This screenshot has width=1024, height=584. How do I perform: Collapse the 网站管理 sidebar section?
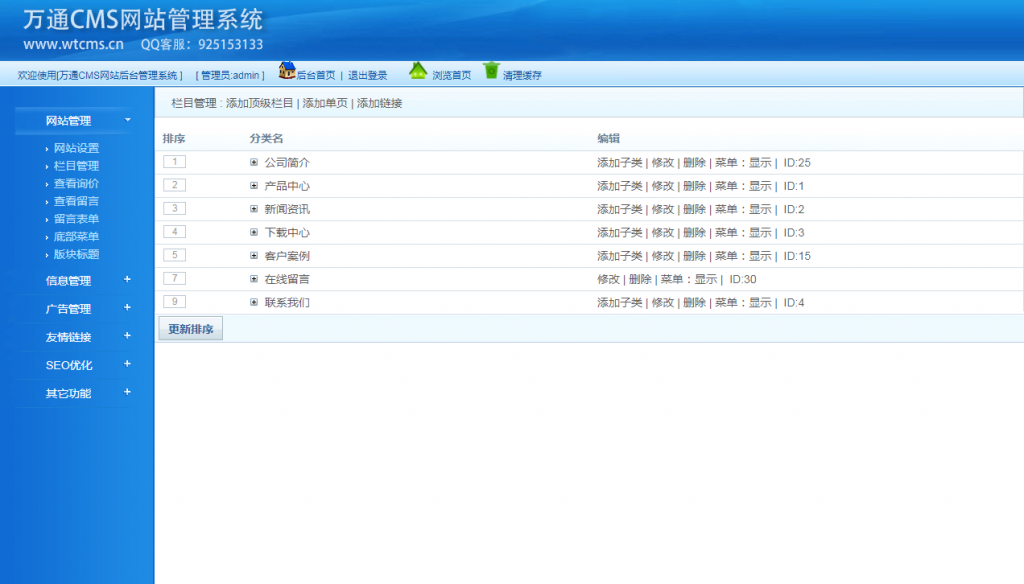coord(66,119)
